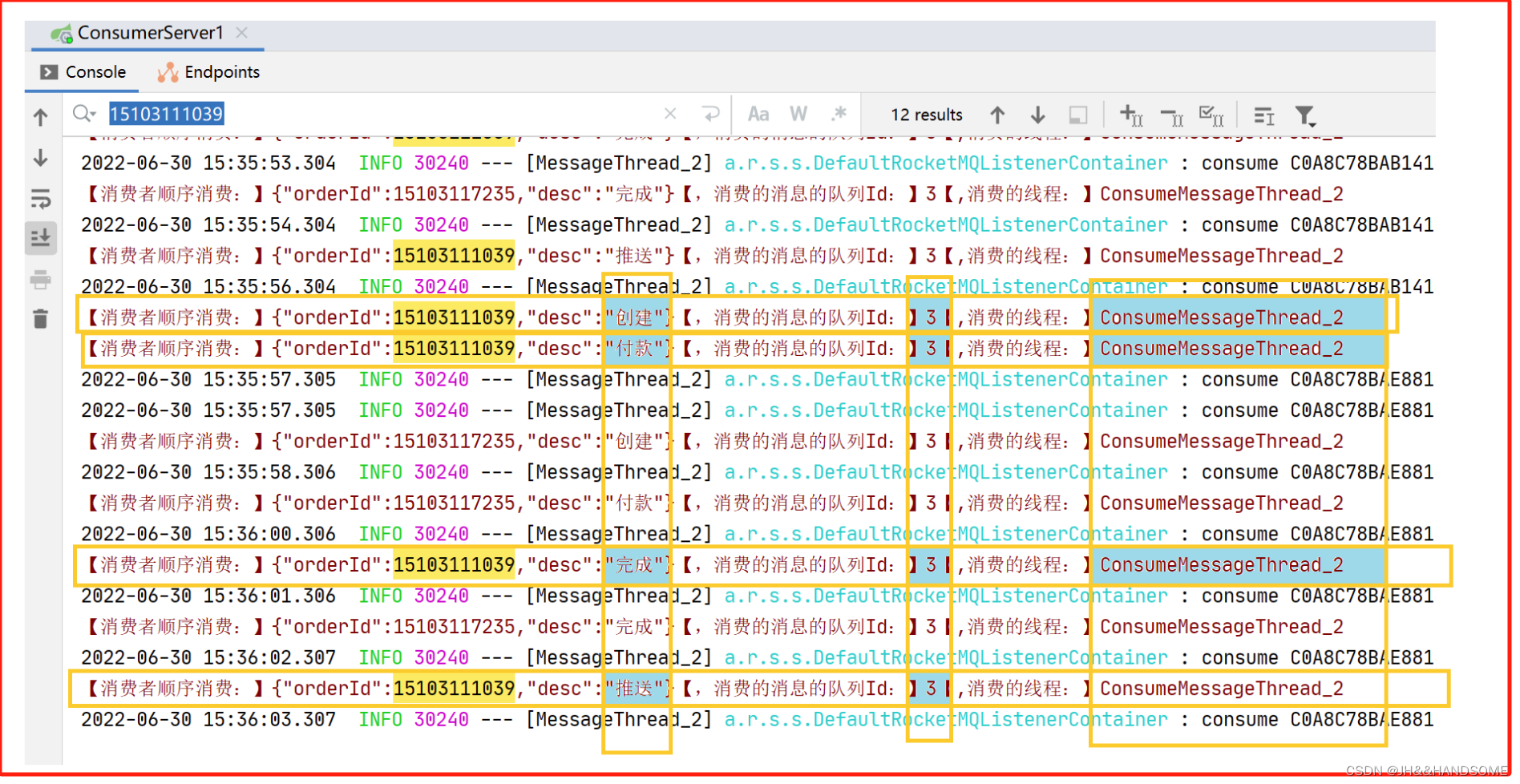Screen dimensions: 1520x784
Task: Click the console down stack trace arrow
Action: click(41, 158)
